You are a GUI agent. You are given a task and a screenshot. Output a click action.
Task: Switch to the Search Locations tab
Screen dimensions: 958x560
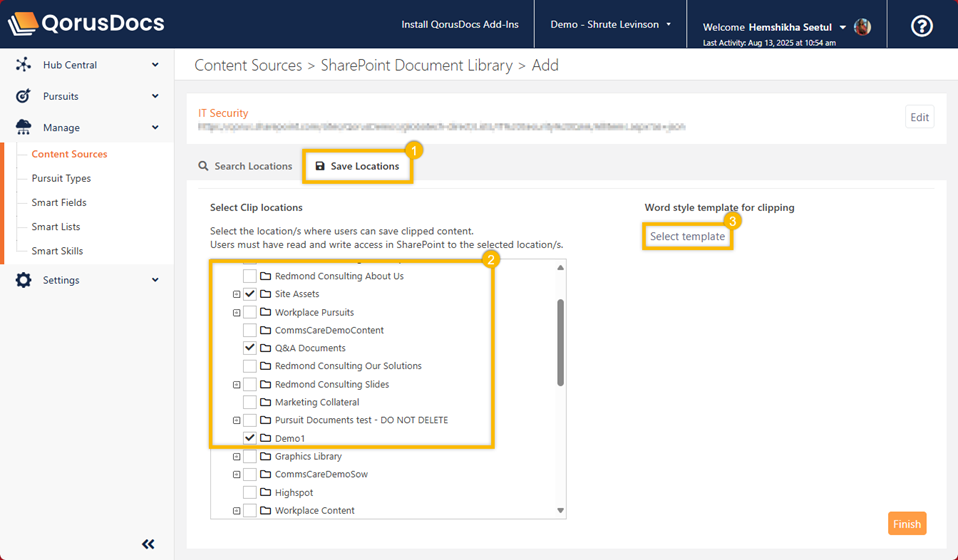tap(244, 166)
